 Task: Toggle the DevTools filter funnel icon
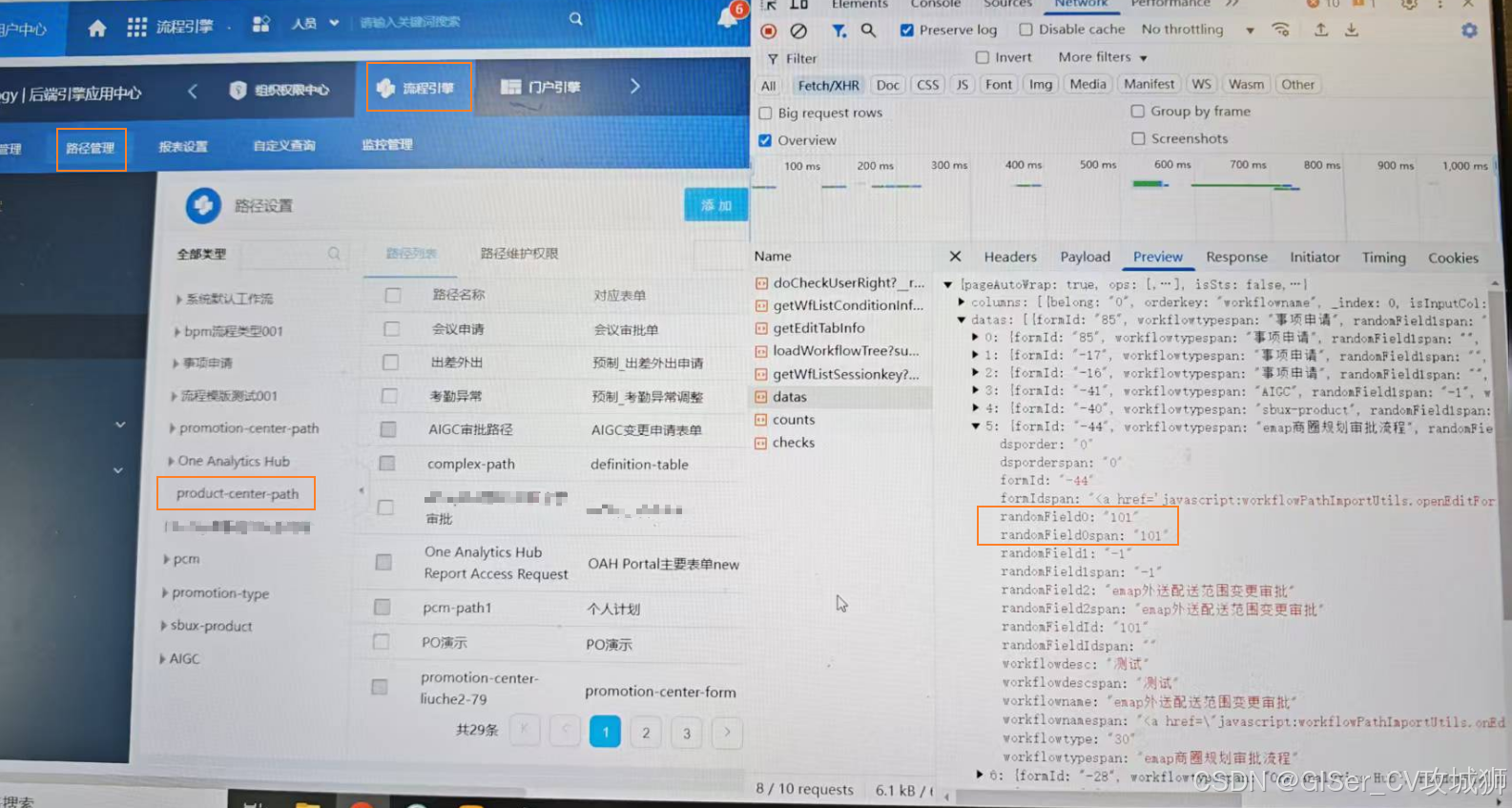click(x=839, y=31)
